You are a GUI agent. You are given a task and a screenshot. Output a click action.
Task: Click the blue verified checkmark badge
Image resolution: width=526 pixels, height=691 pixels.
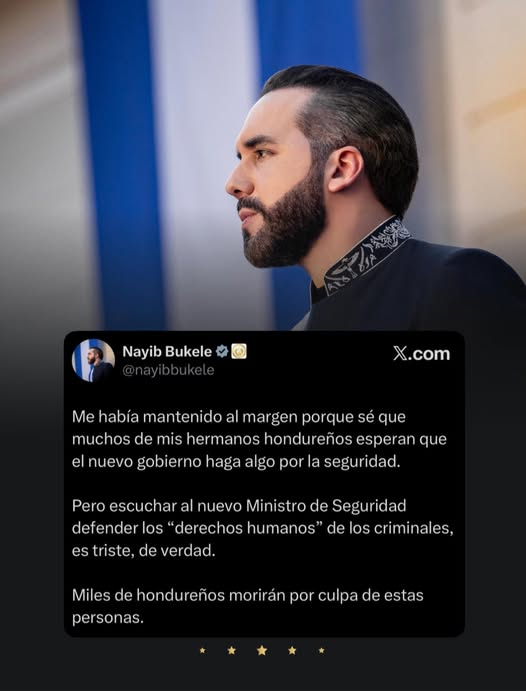[222, 351]
